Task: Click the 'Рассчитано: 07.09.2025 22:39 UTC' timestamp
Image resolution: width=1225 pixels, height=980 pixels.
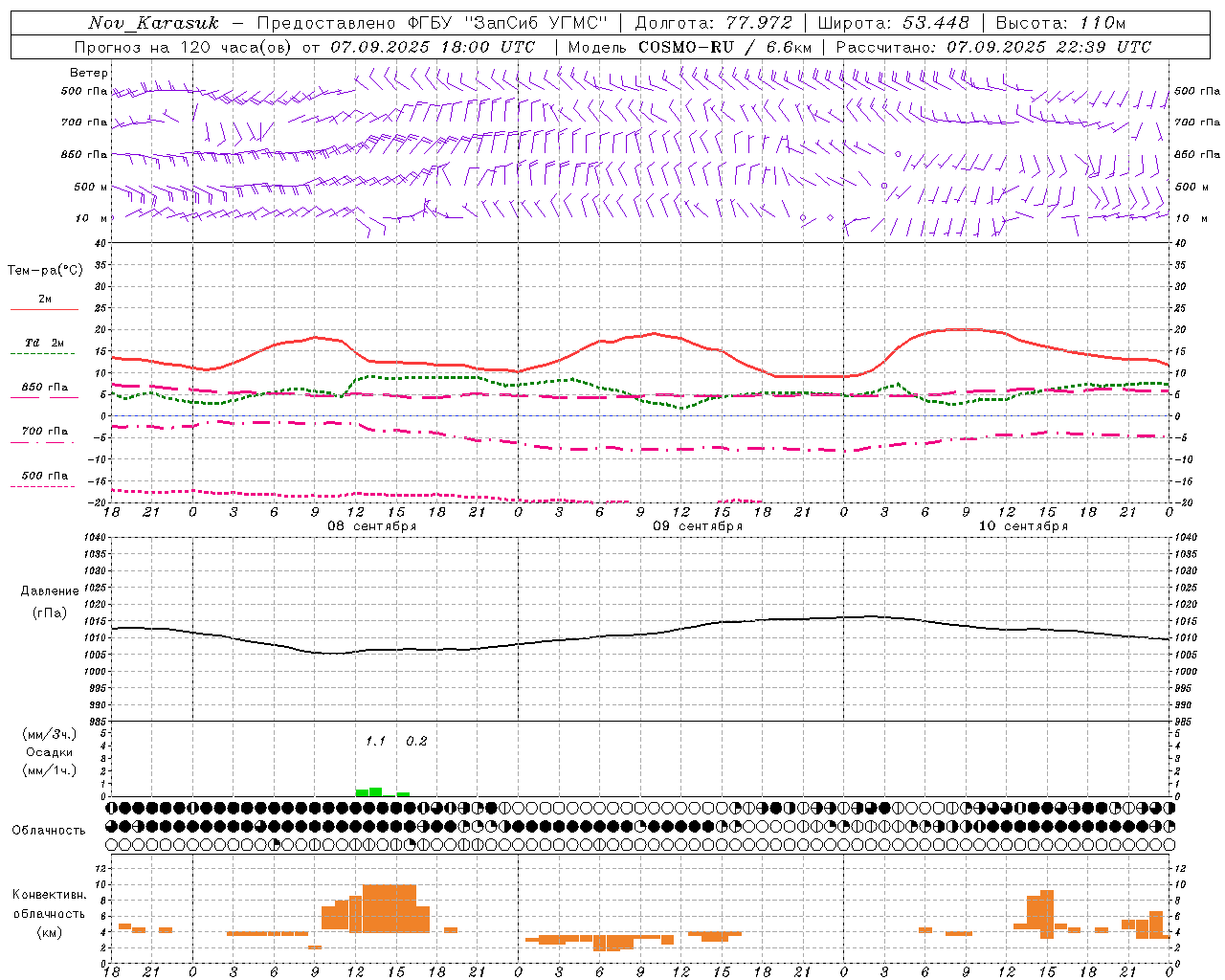Action: tap(993, 47)
